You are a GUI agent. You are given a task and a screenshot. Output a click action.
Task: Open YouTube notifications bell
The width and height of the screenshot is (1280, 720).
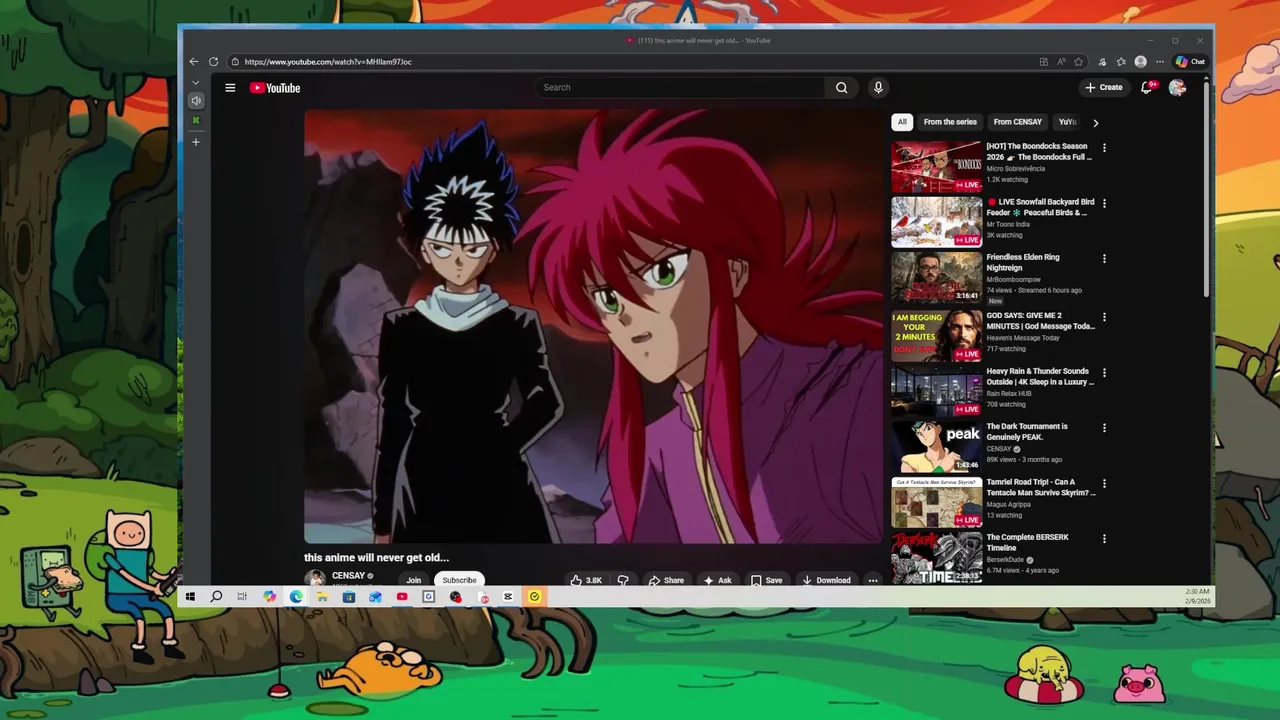pyautogui.click(x=1148, y=87)
